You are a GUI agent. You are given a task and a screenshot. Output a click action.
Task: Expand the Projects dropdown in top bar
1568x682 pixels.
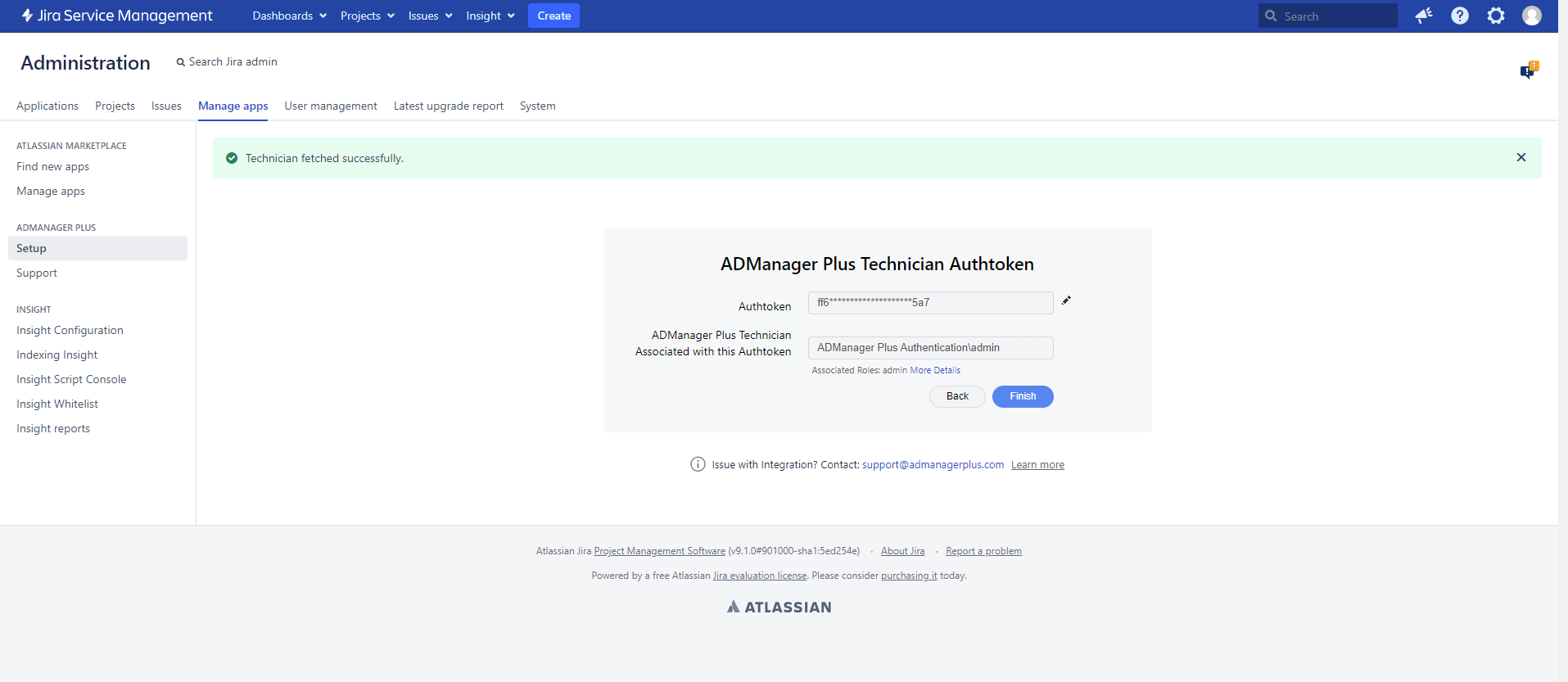click(x=368, y=16)
